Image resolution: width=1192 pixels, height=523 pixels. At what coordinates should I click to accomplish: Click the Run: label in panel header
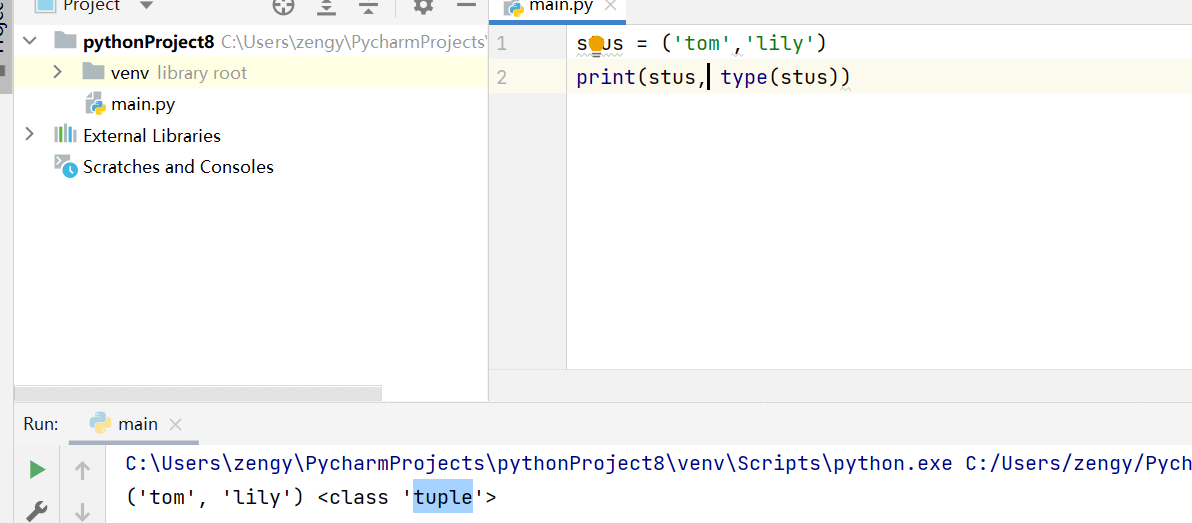[x=40, y=424]
